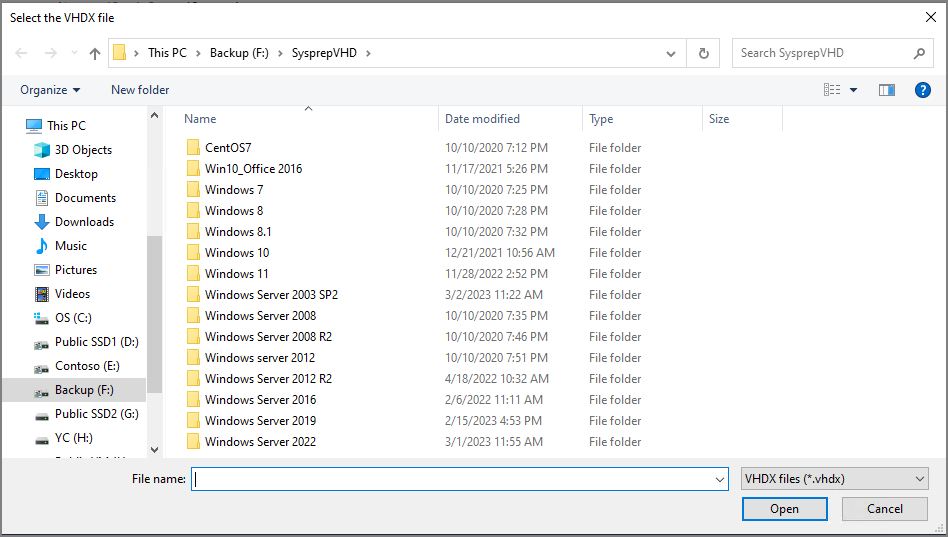Open the Help question mark button
Viewport: 948px width, 537px height.
pyautogui.click(x=923, y=90)
